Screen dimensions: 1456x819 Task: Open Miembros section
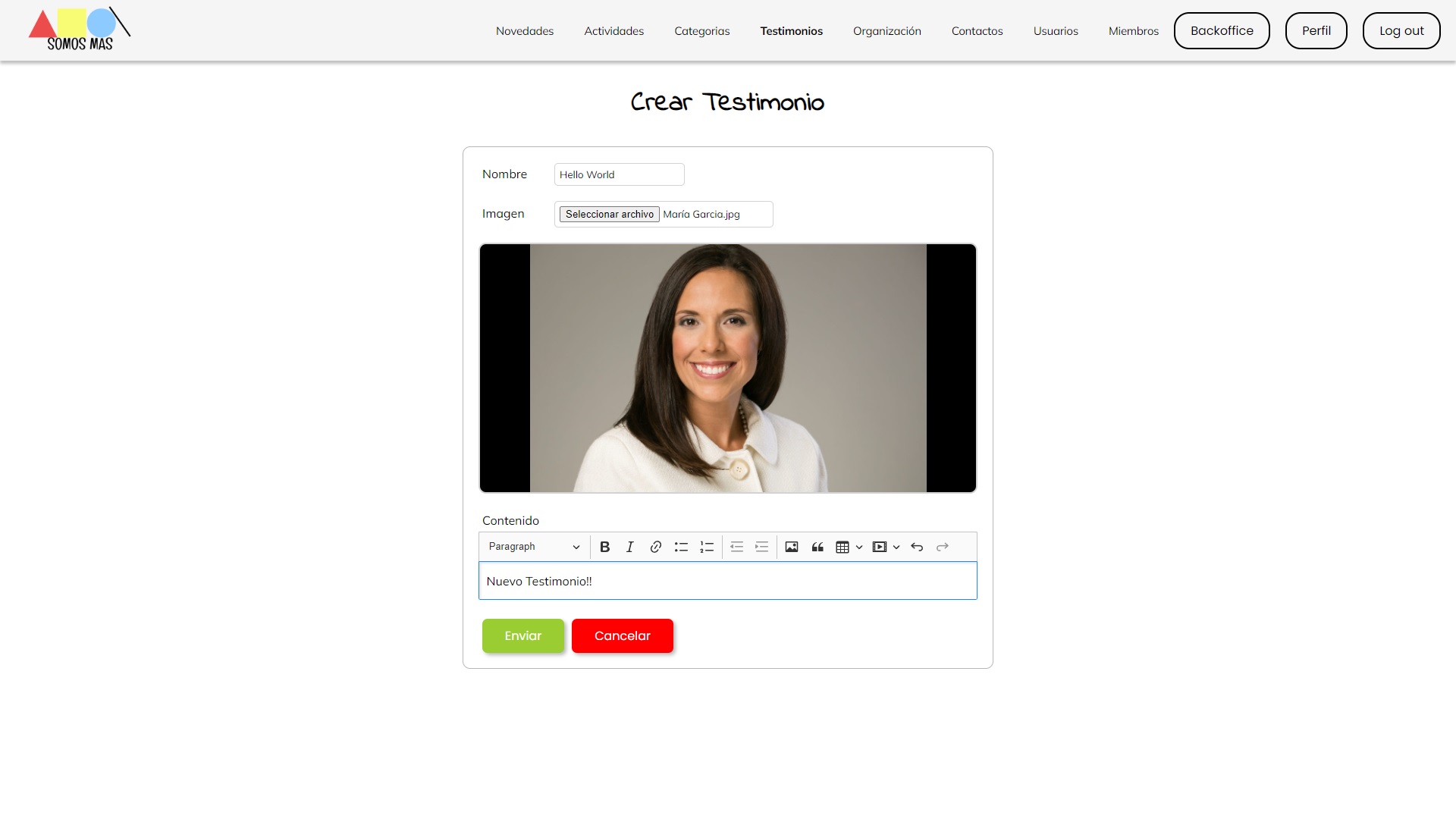tap(1134, 31)
